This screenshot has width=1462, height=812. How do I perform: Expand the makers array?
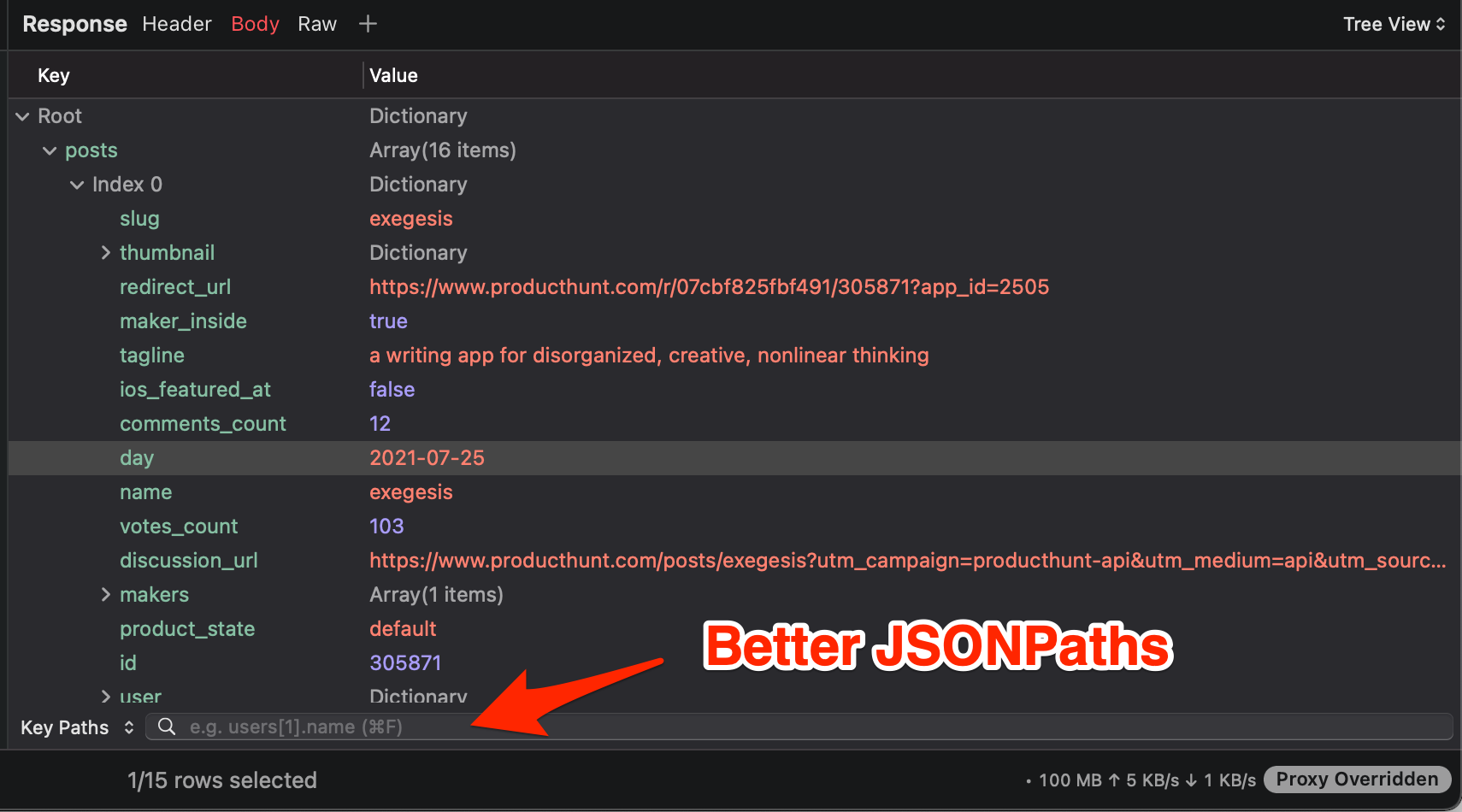(105, 594)
